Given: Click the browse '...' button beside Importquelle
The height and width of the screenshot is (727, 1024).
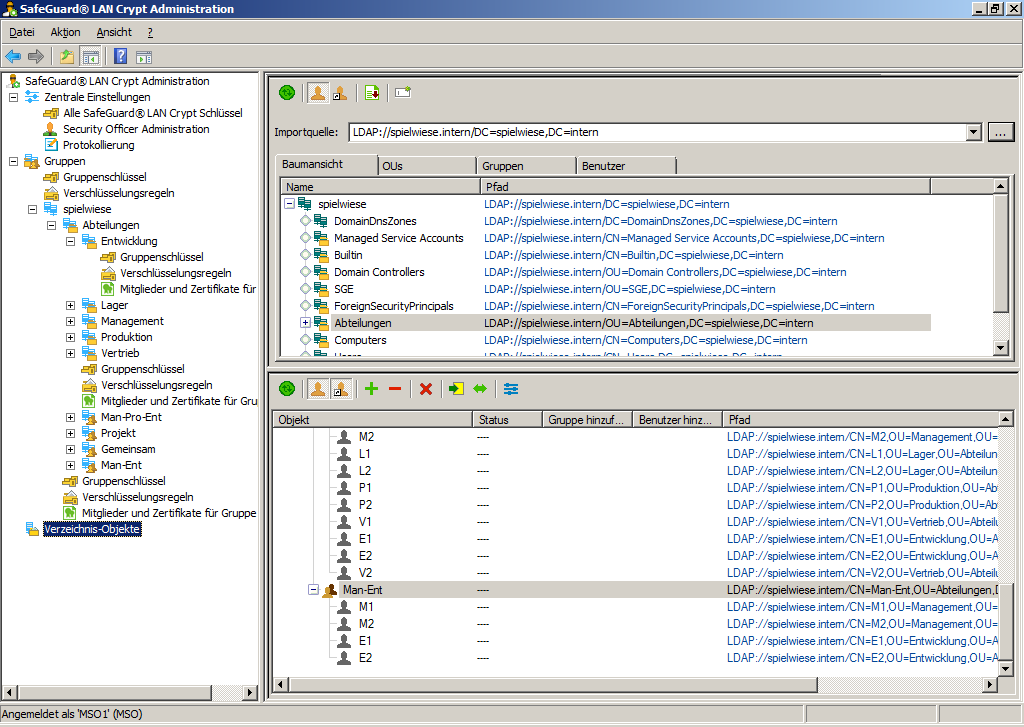Looking at the screenshot, I should (1001, 132).
